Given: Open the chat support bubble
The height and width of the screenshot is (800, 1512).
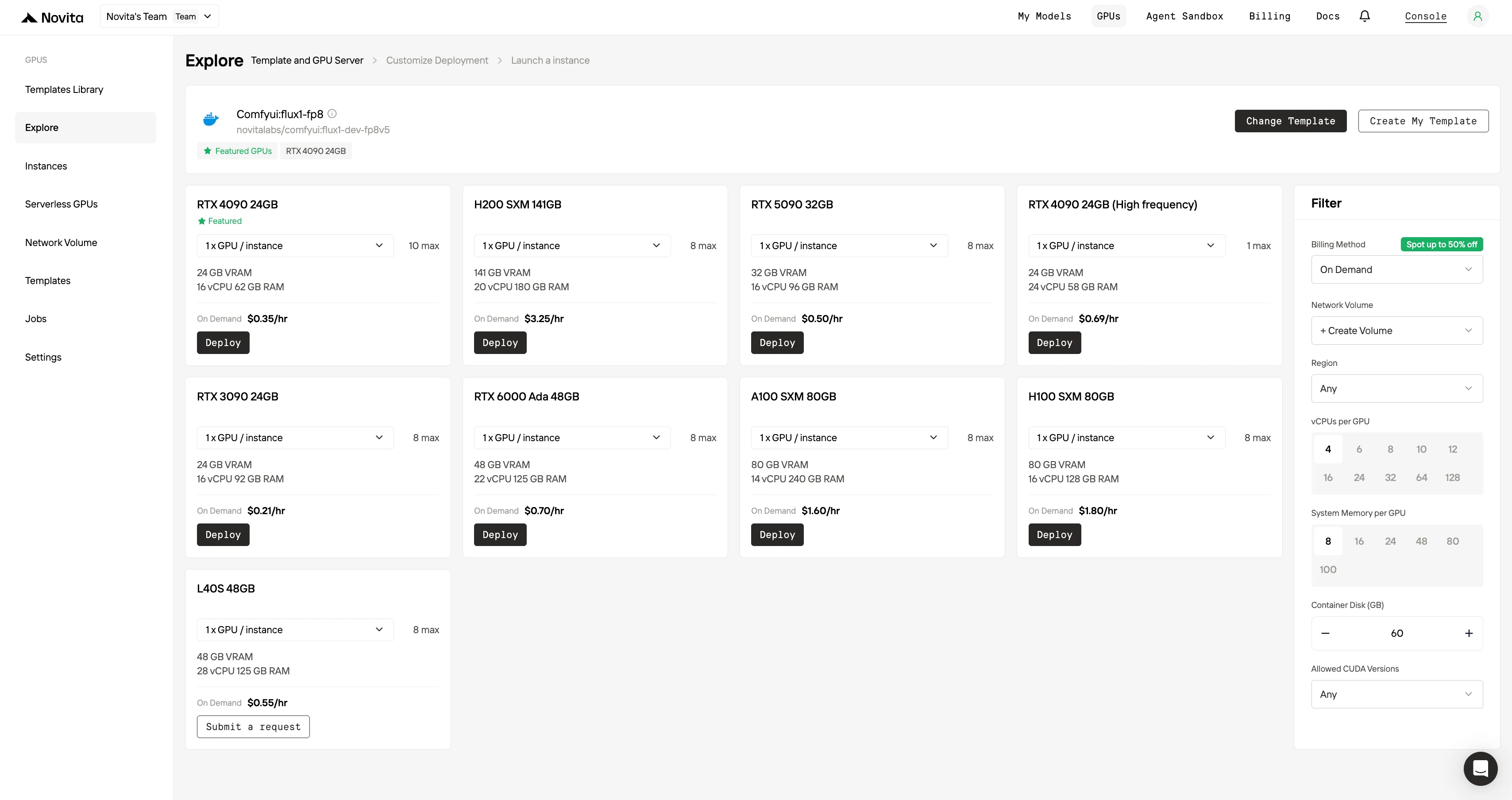Looking at the screenshot, I should point(1480,768).
